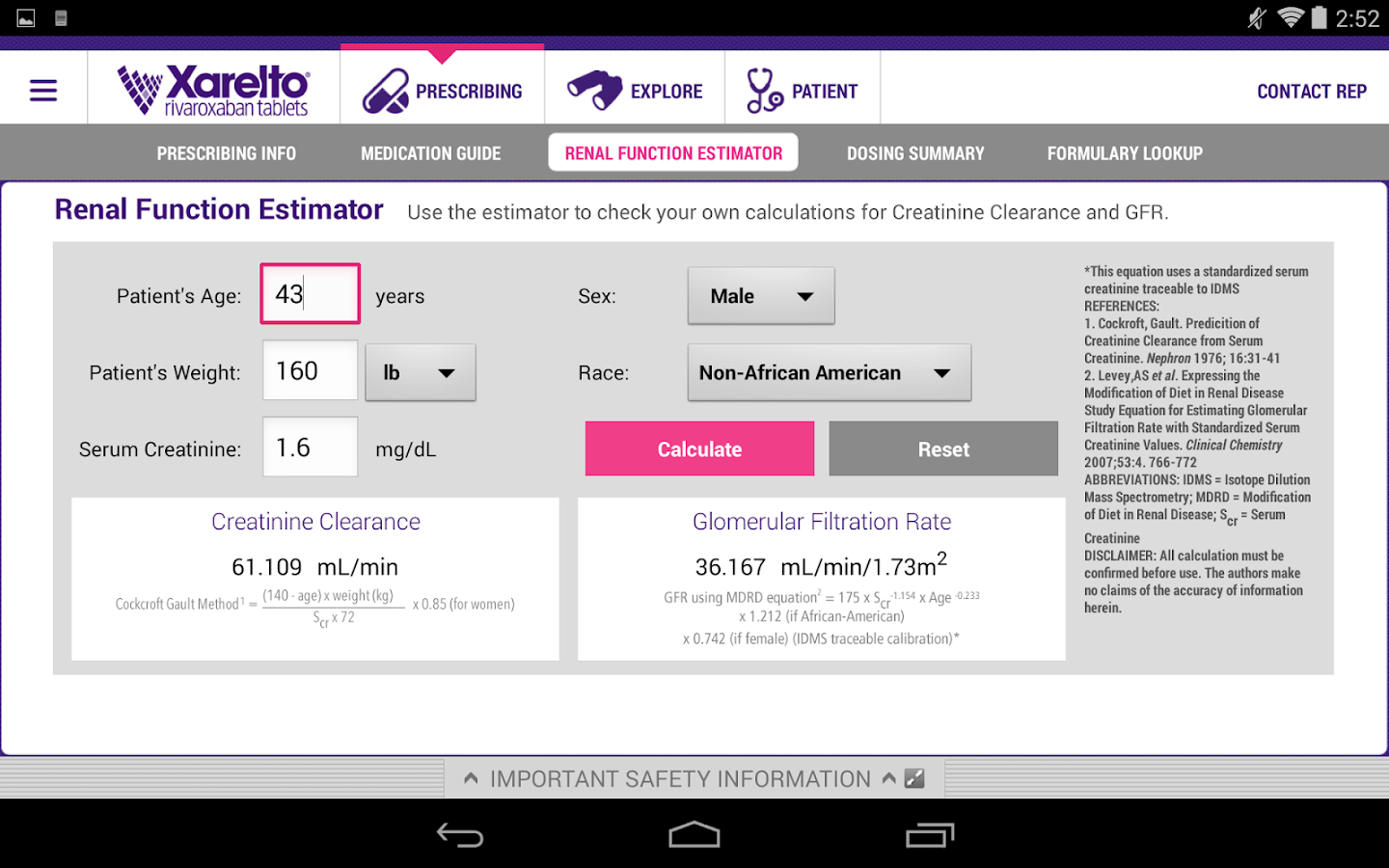Tap the Android home navigation icon
The height and width of the screenshot is (868, 1389).
tap(694, 835)
